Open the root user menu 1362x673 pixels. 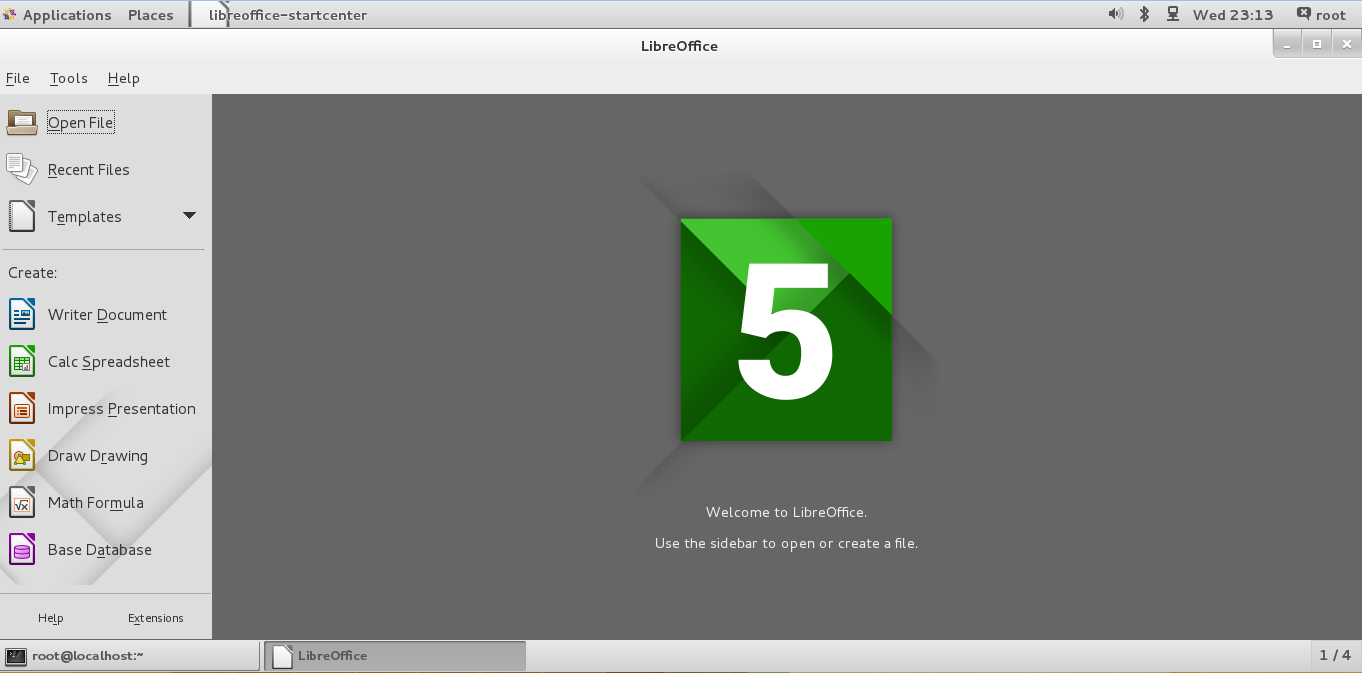[1331, 15]
